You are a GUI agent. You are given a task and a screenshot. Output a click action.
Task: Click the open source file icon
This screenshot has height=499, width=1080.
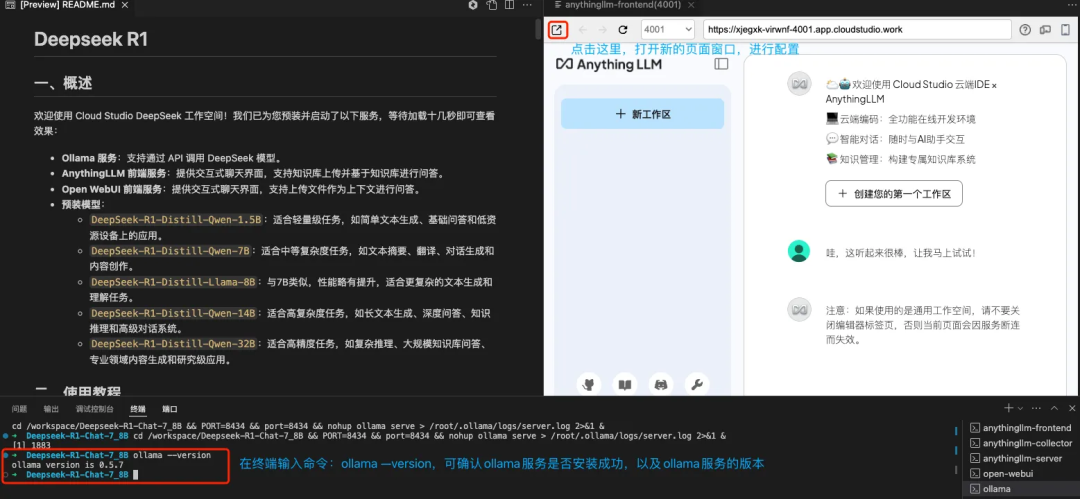[x=492, y=6]
